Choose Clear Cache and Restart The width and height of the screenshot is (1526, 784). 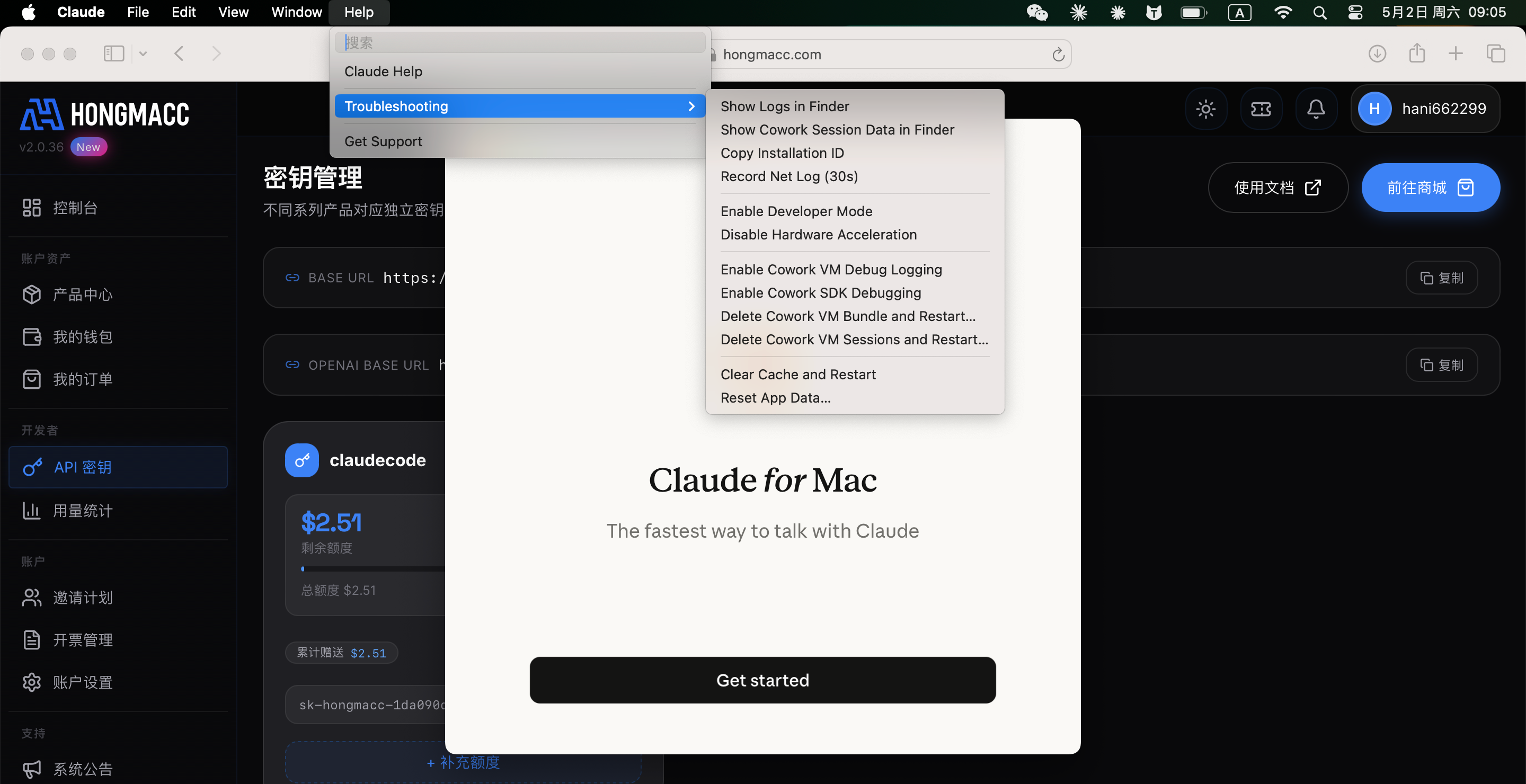854,374
